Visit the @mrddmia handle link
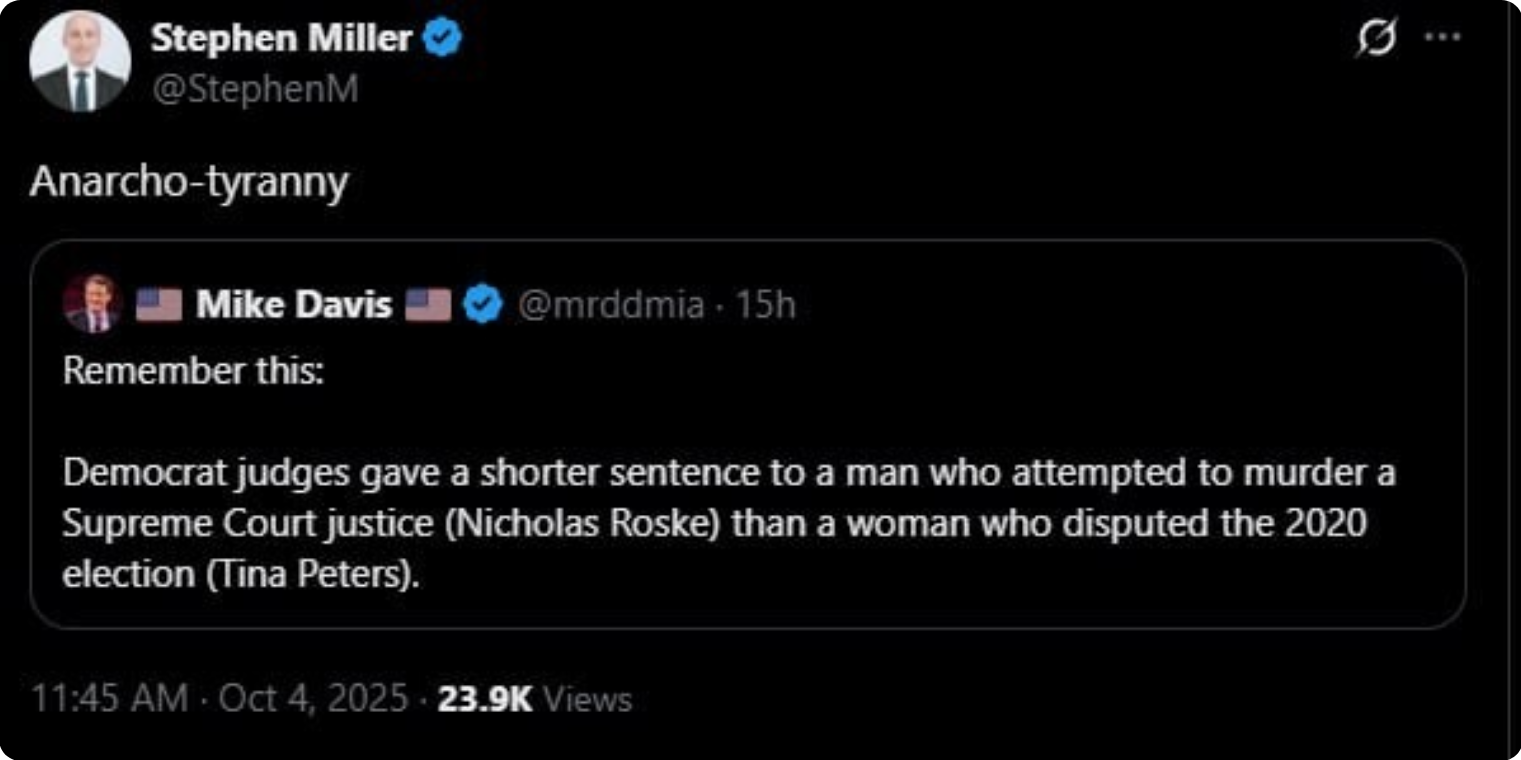The width and height of the screenshot is (1521, 760). (610, 304)
